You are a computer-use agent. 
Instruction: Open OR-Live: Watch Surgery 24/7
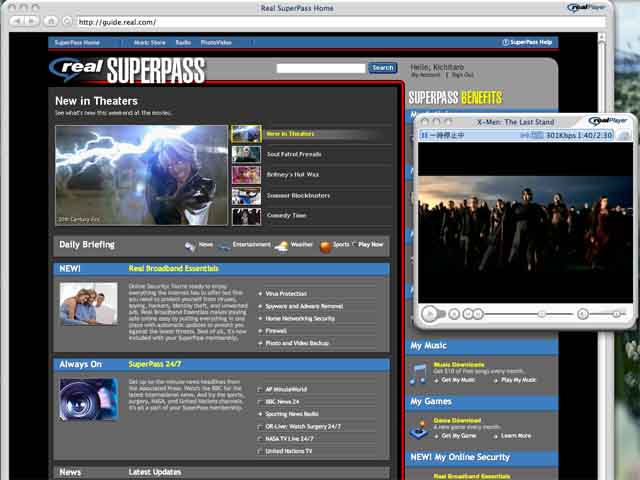click(302, 427)
